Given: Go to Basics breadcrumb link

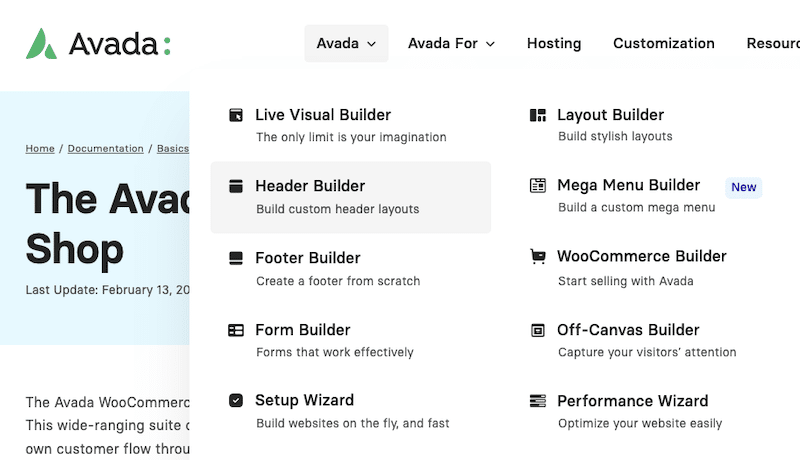Looking at the screenshot, I should pos(173,148).
